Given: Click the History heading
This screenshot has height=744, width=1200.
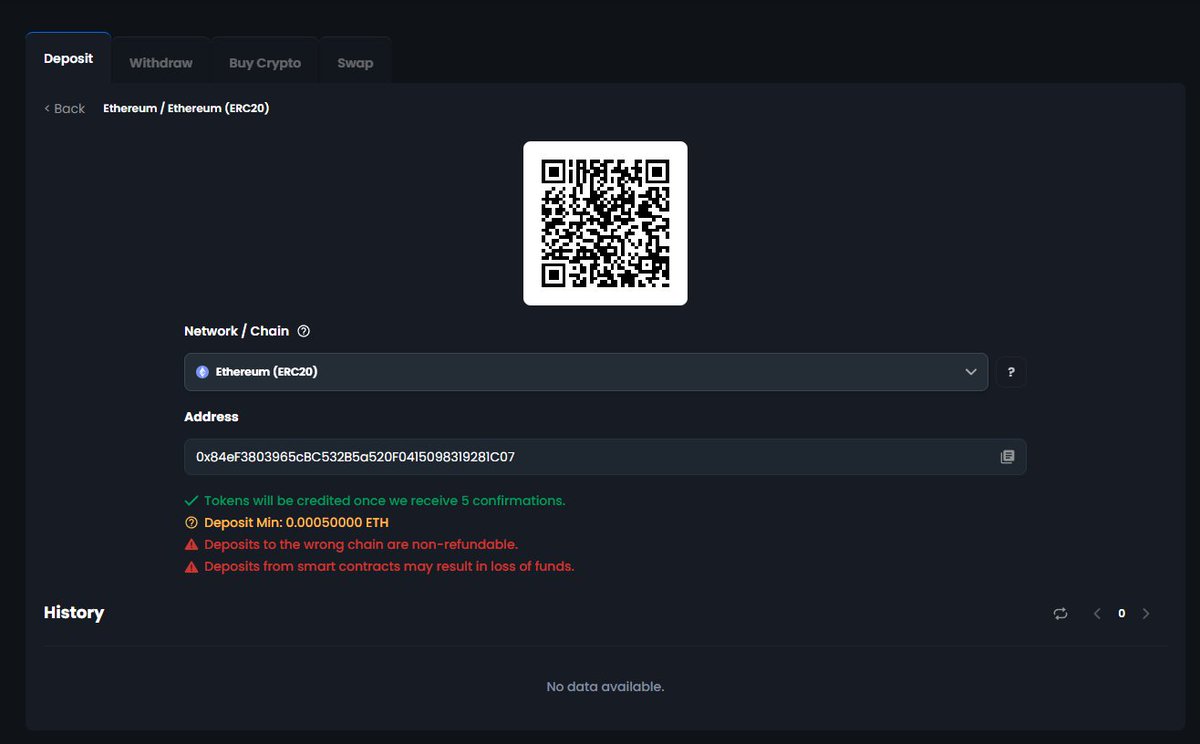Looking at the screenshot, I should click(74, 612).
